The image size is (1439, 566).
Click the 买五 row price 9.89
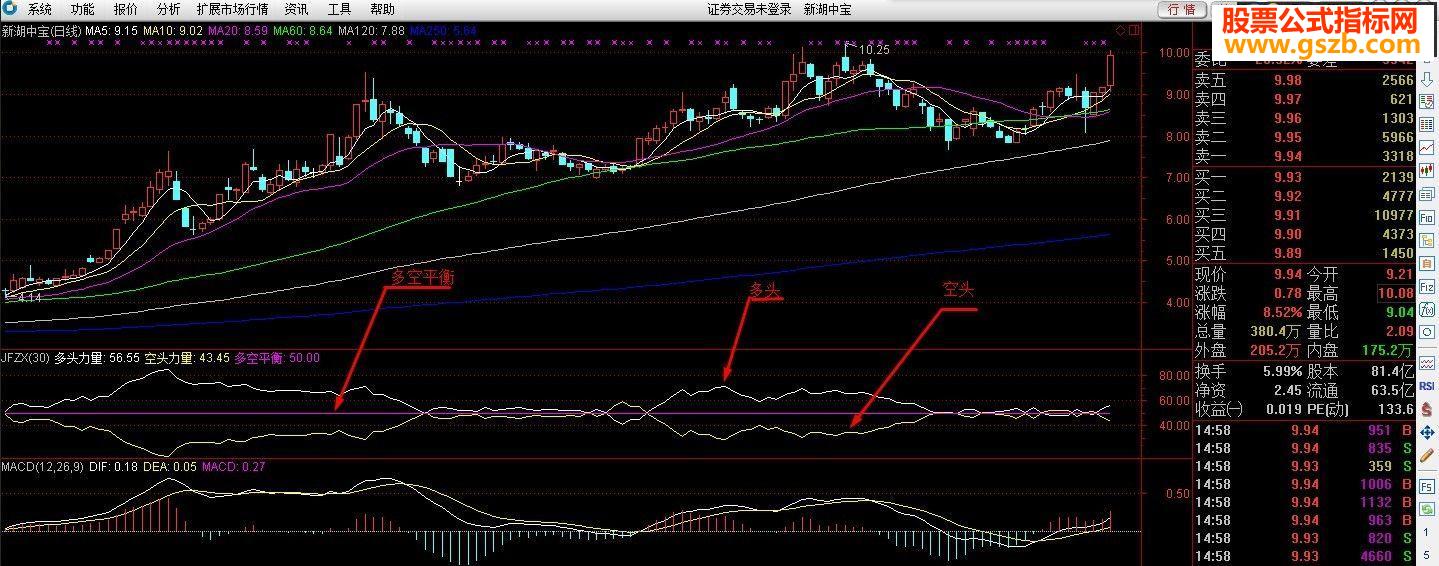1288,253
